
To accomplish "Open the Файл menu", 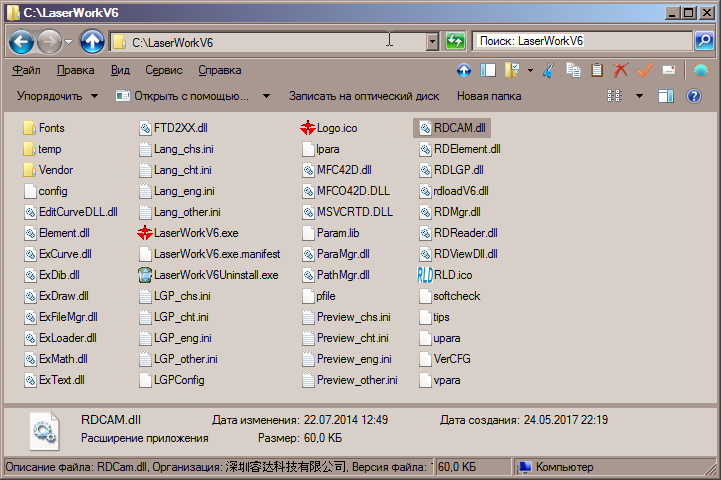I will [x=27, y=70].
